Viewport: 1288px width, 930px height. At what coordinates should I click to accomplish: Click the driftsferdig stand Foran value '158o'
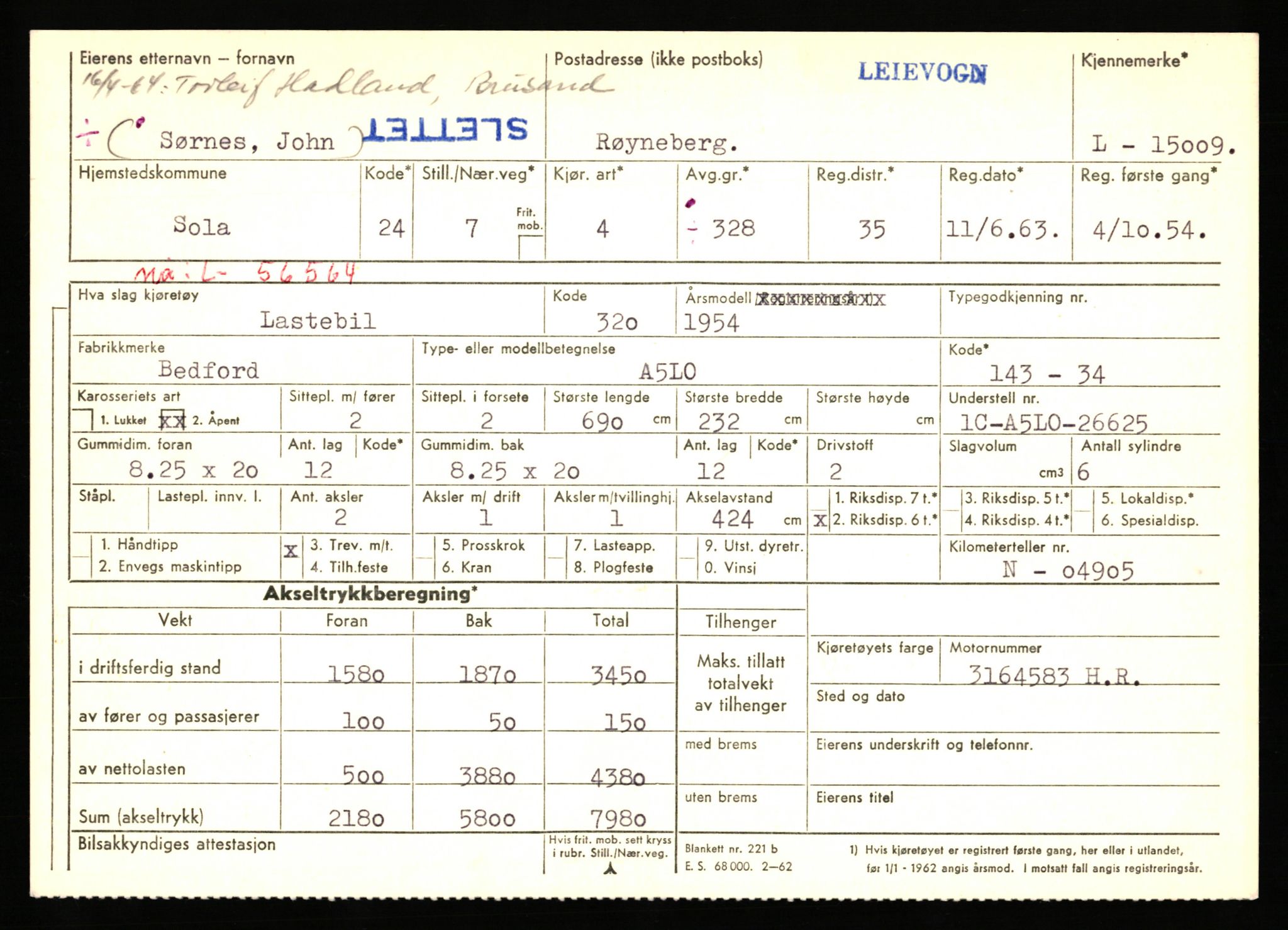[356, 675]
